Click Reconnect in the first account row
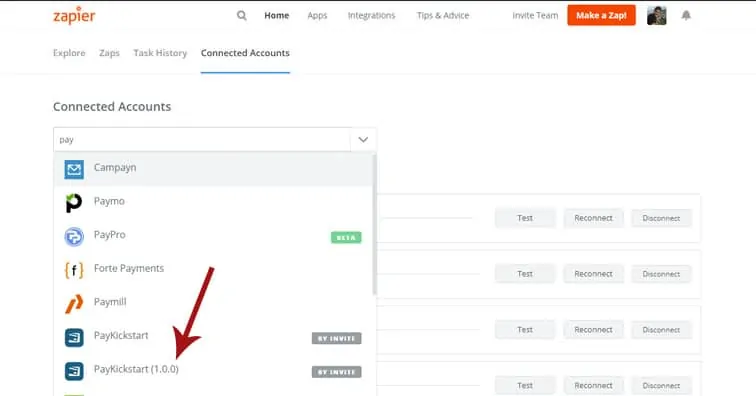This screenshot has height=396, width=756. tap(594, 218)
